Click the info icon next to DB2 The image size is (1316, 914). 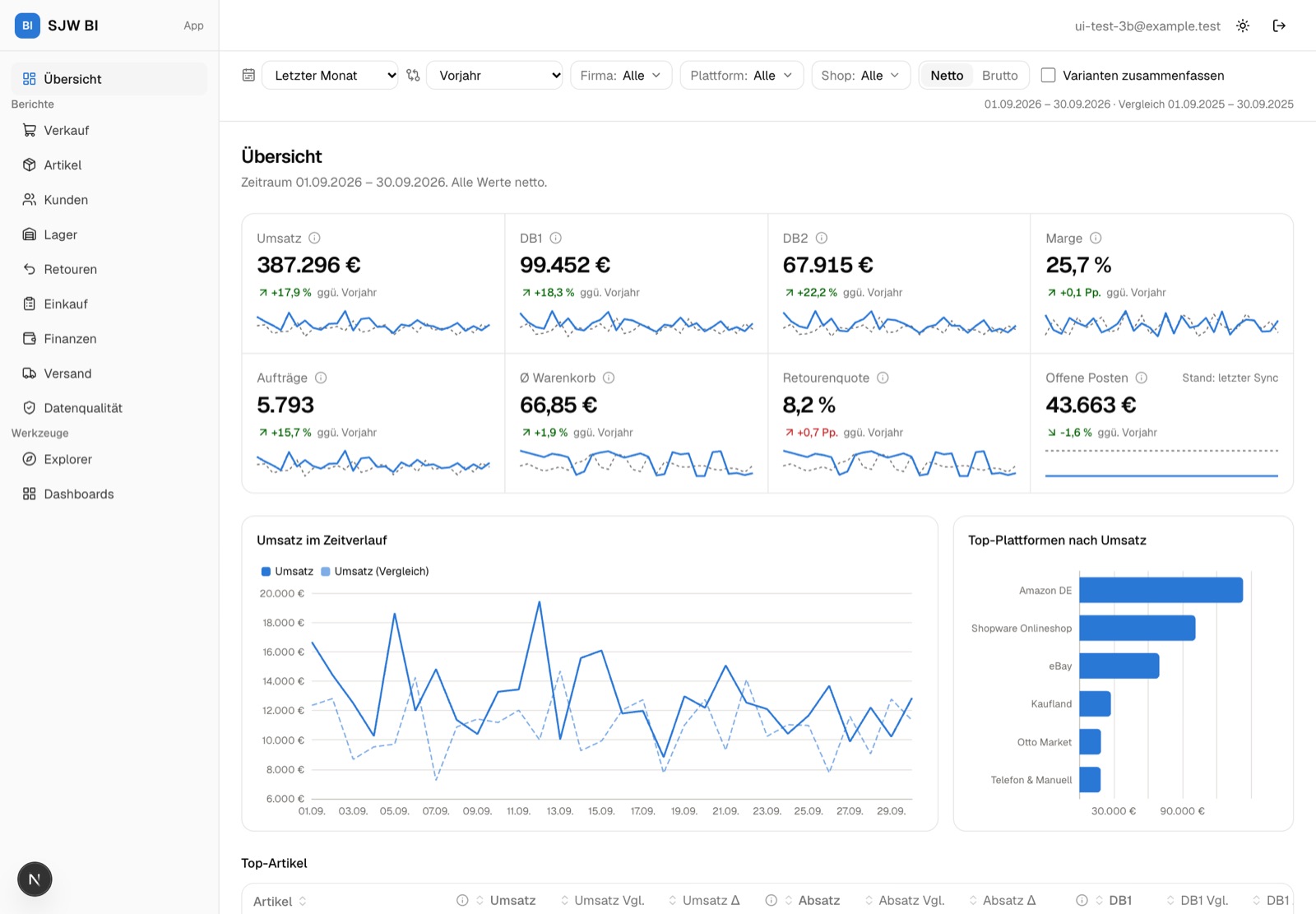(822, 238)
